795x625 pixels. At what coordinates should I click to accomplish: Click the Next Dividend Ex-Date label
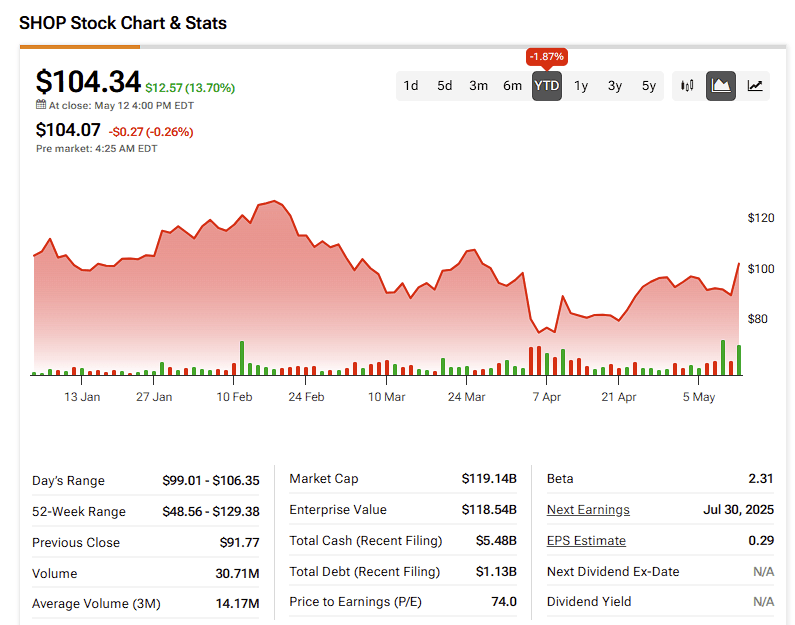click(x=613, y=571)
